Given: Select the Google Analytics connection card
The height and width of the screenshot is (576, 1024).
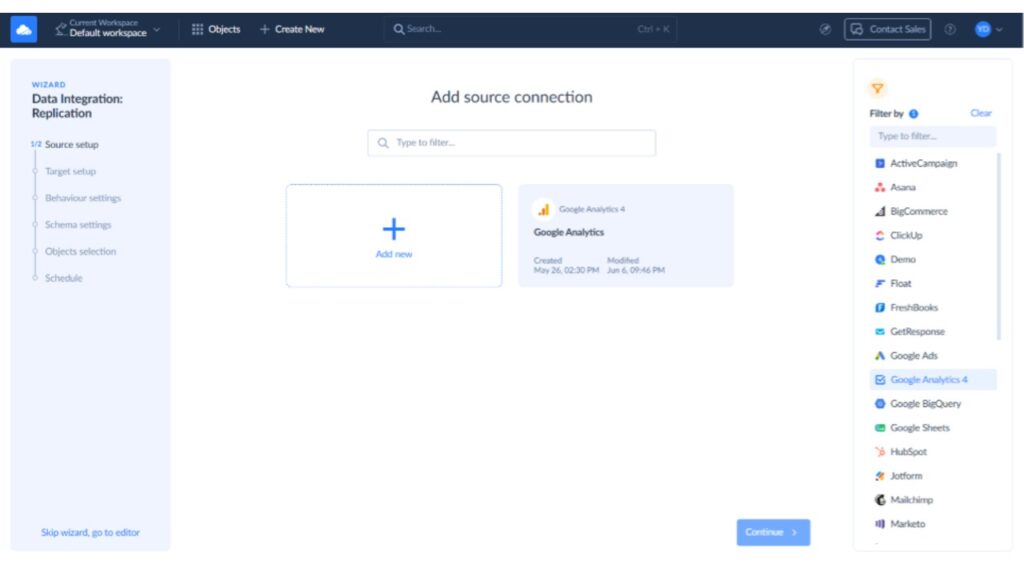Looking at the screenshot, I should (x=626, y=236).
